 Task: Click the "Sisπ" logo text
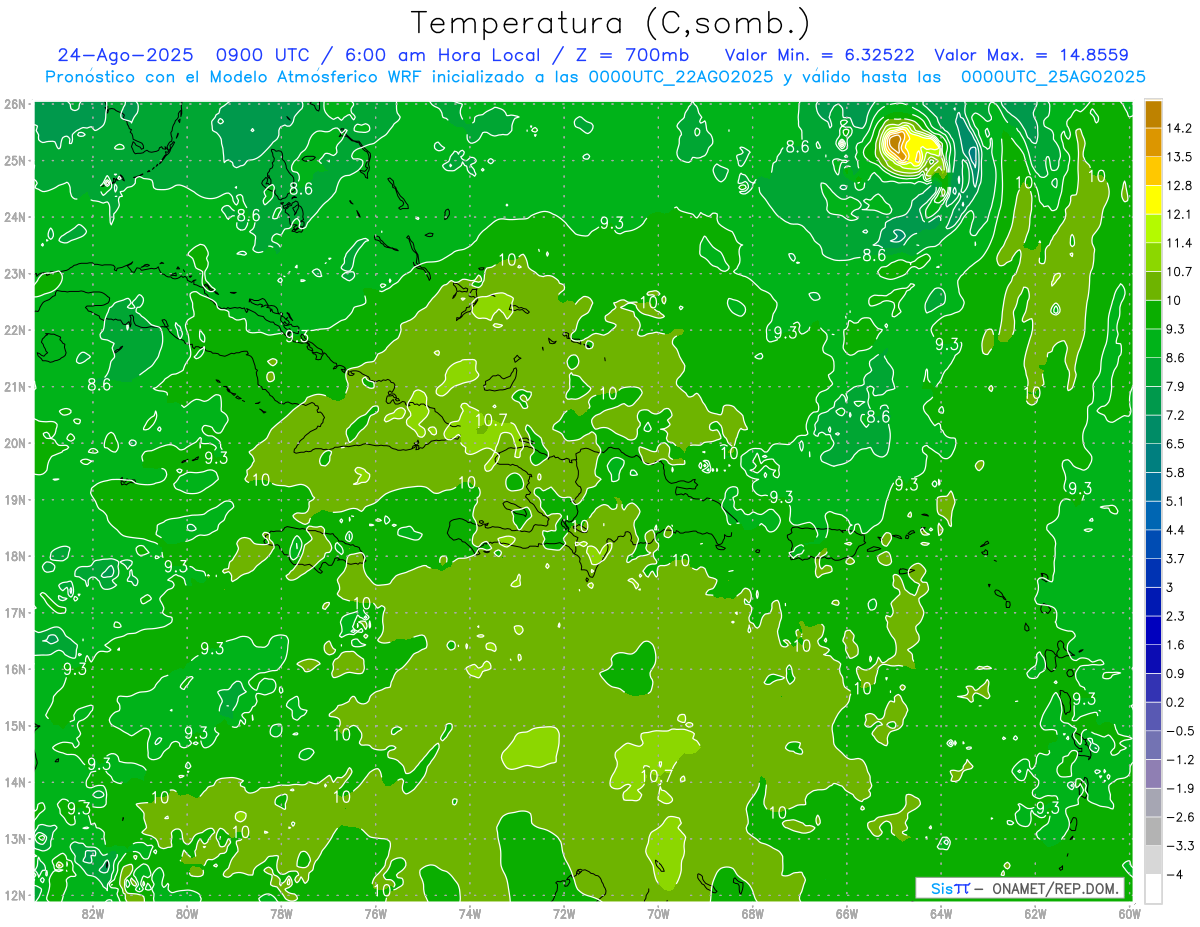coord(949,888)
